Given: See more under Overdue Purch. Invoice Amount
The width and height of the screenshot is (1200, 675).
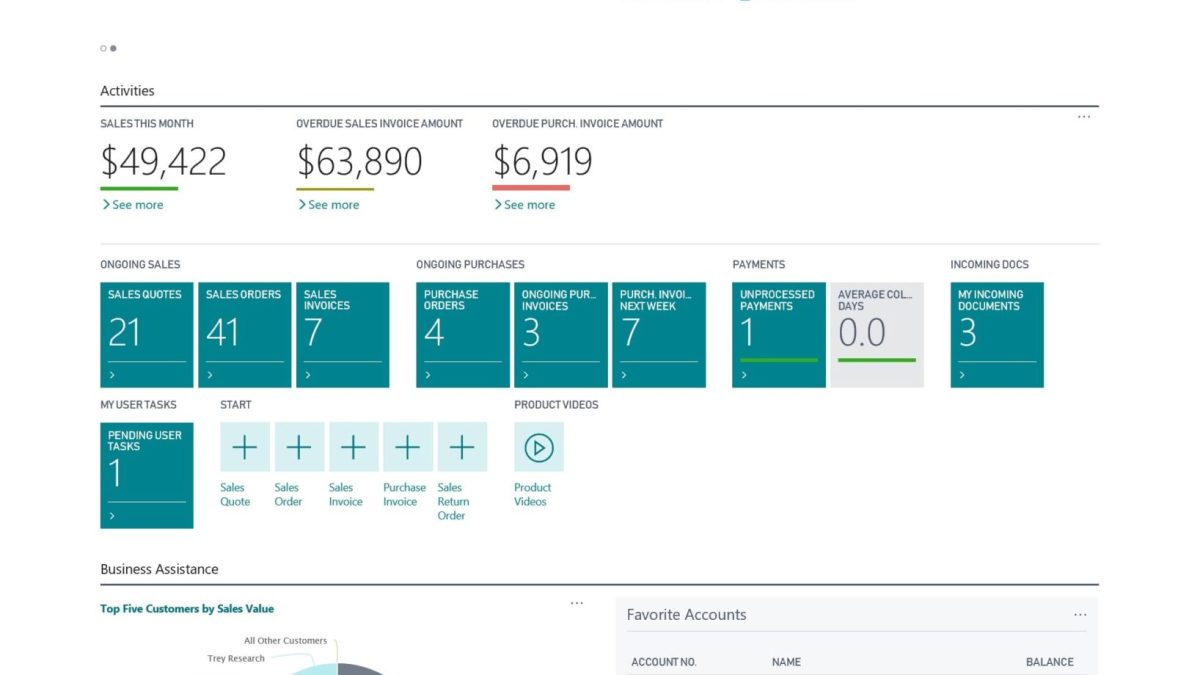Looking at the screenshot, I should [526, 204].
